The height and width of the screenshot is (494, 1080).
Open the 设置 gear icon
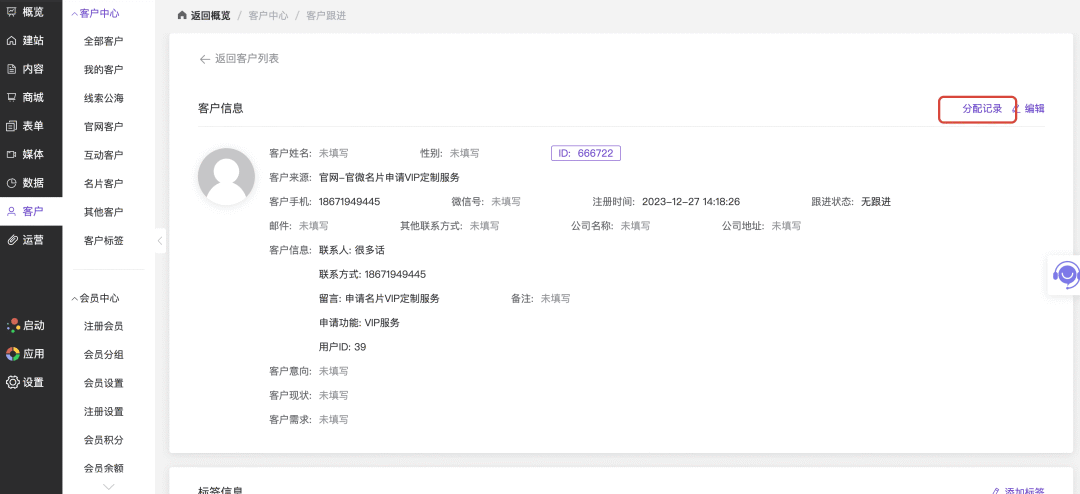point(13,382)
